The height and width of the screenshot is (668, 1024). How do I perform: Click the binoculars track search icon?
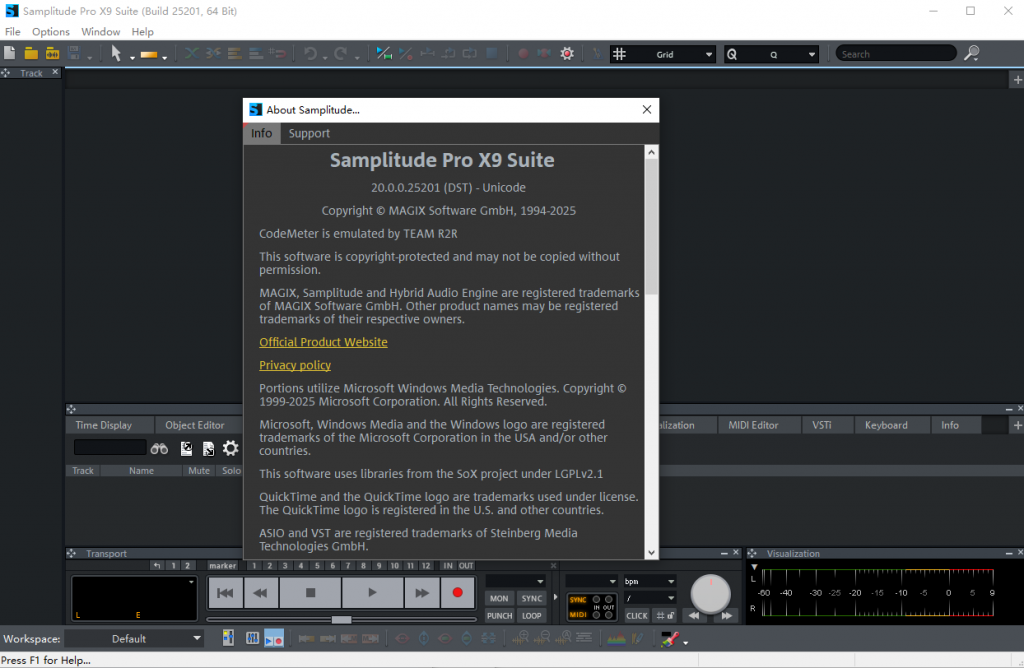159,449
